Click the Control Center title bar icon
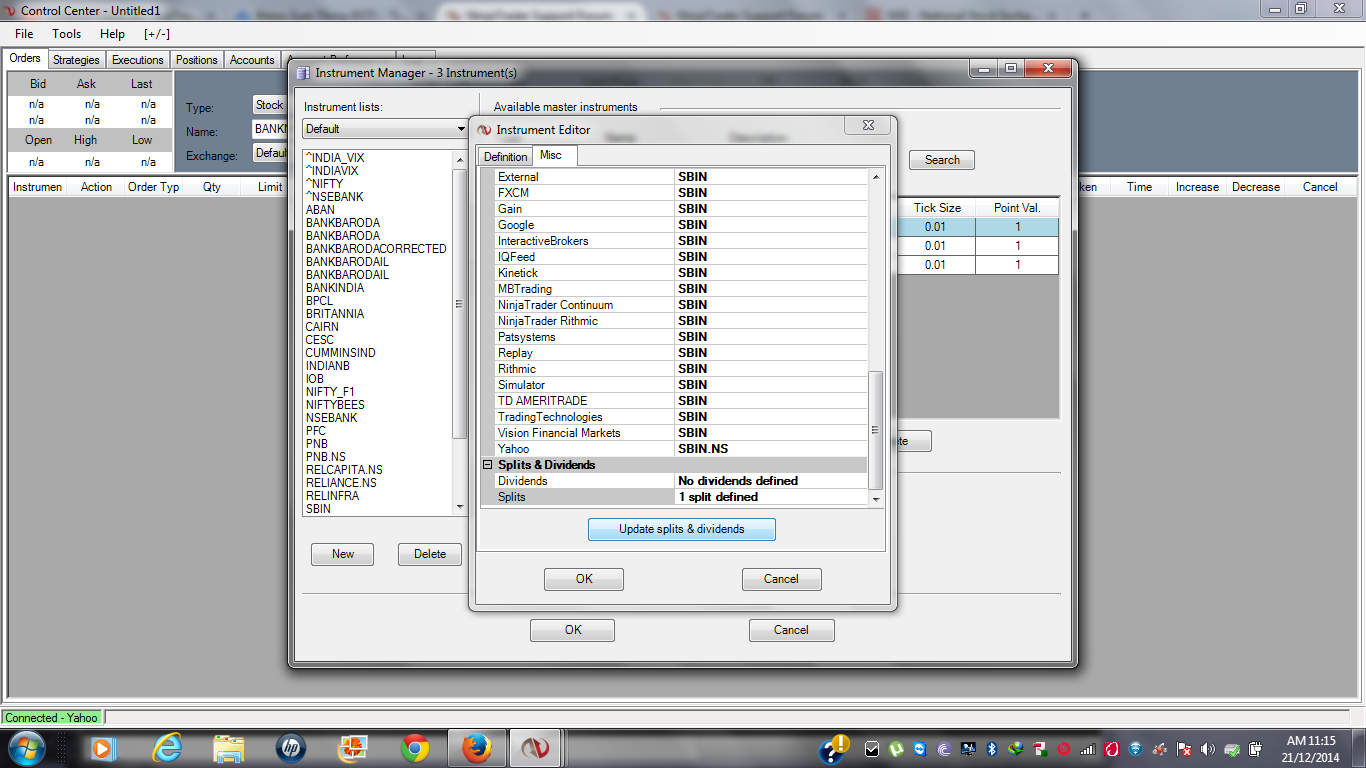 pyautogui.click(x=11, y=10)
